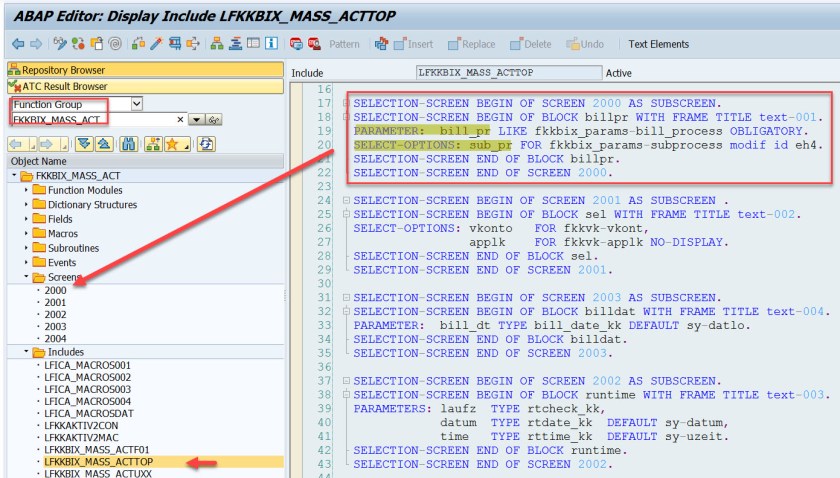Open the blue information (i) icon

(272, 44)
